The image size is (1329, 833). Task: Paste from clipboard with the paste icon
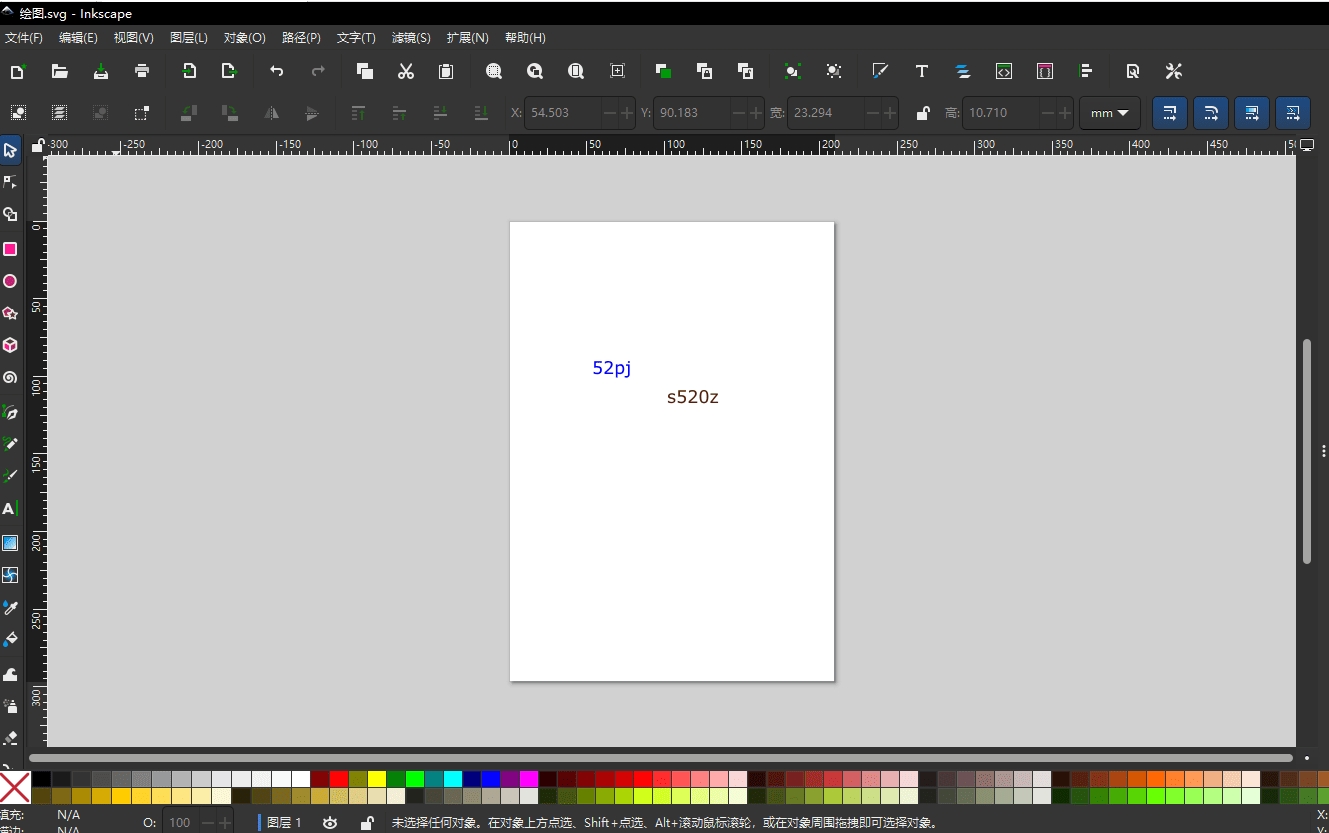446,71
